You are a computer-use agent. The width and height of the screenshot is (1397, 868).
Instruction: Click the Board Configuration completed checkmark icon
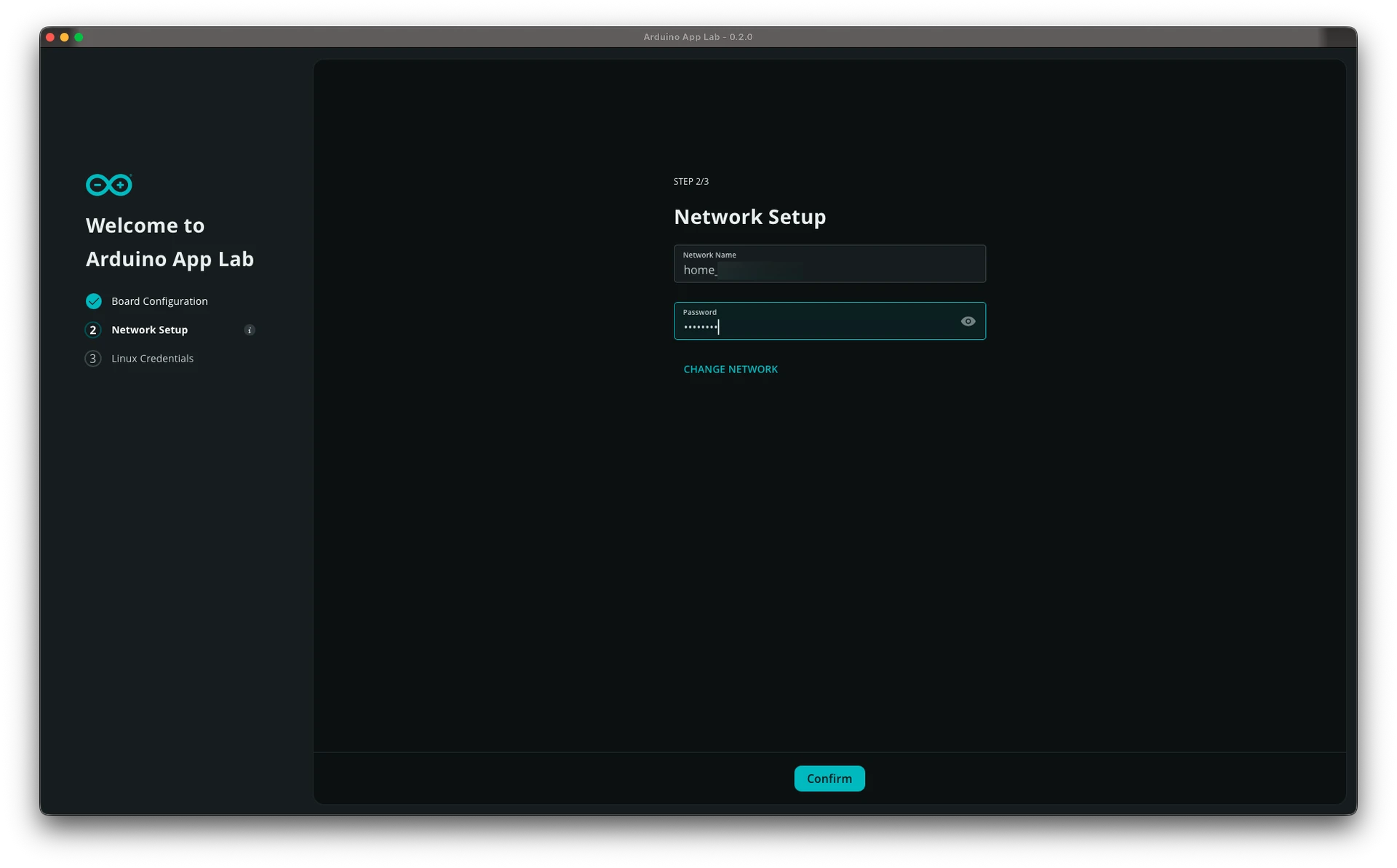pos(93,300)
